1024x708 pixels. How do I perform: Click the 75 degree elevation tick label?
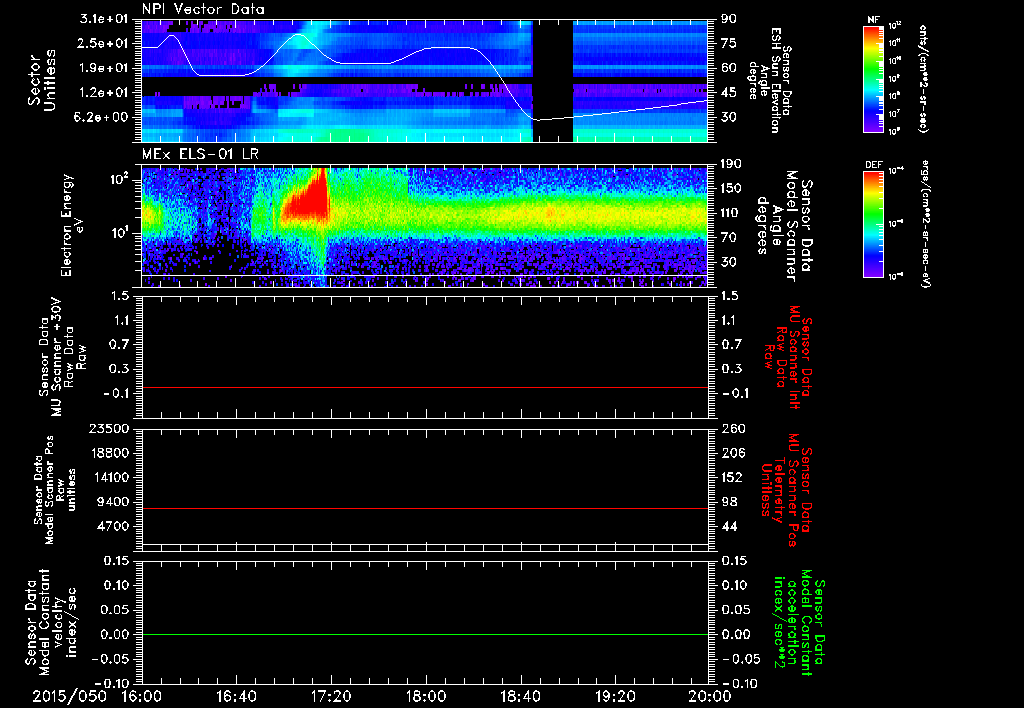[729, 43]
